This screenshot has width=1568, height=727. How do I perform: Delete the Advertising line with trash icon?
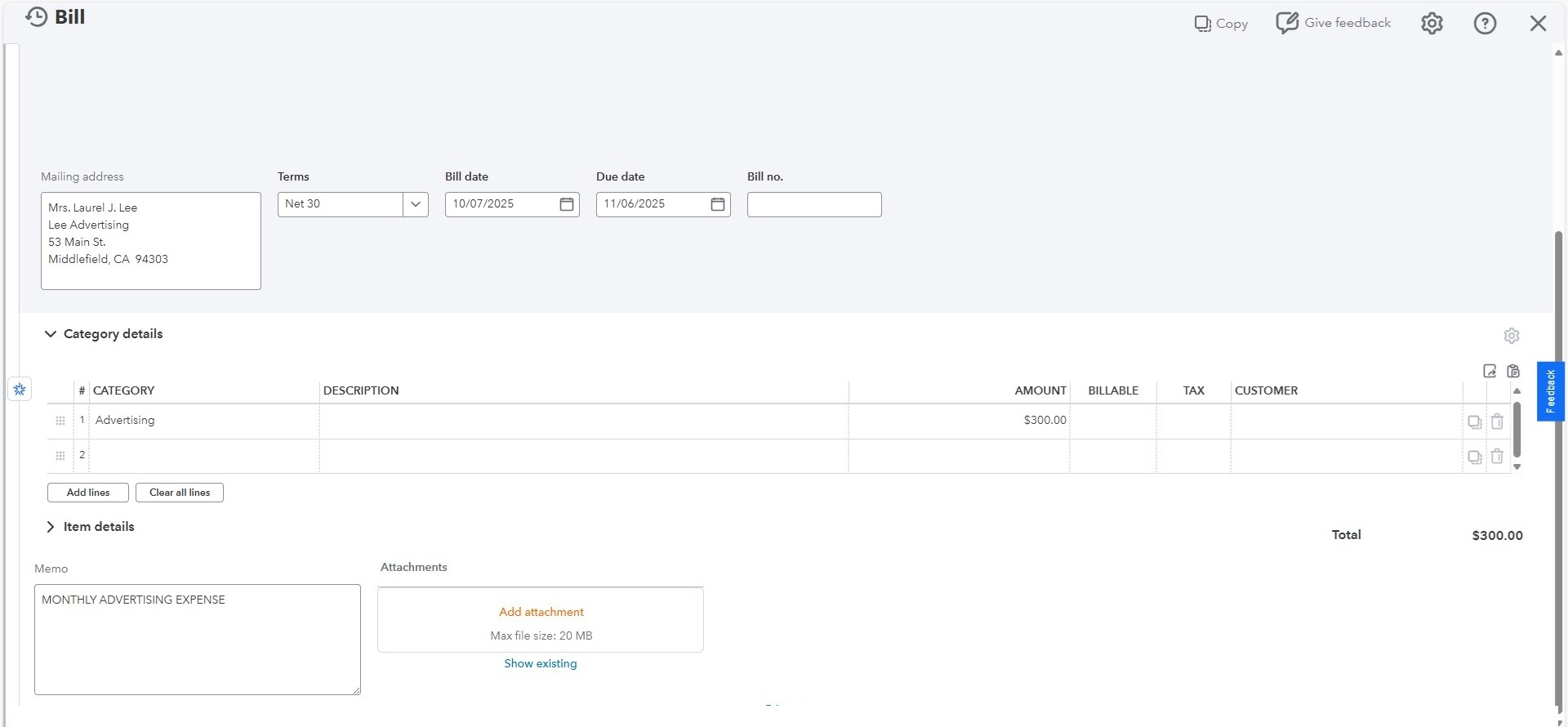[1497, 421]
